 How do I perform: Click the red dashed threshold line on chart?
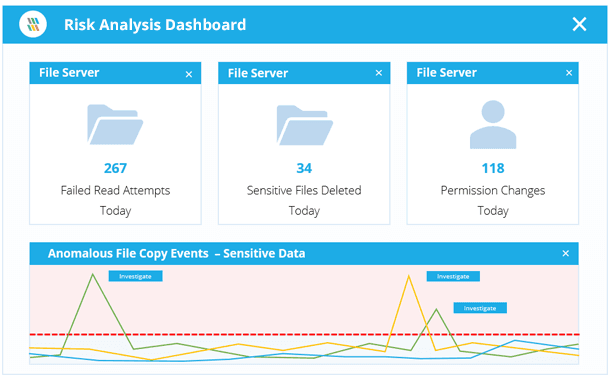[x=304, y=334]
